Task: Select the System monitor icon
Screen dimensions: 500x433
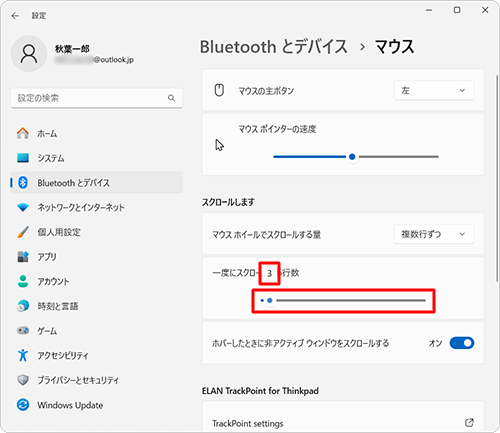Action: click(x=23, y=158)
